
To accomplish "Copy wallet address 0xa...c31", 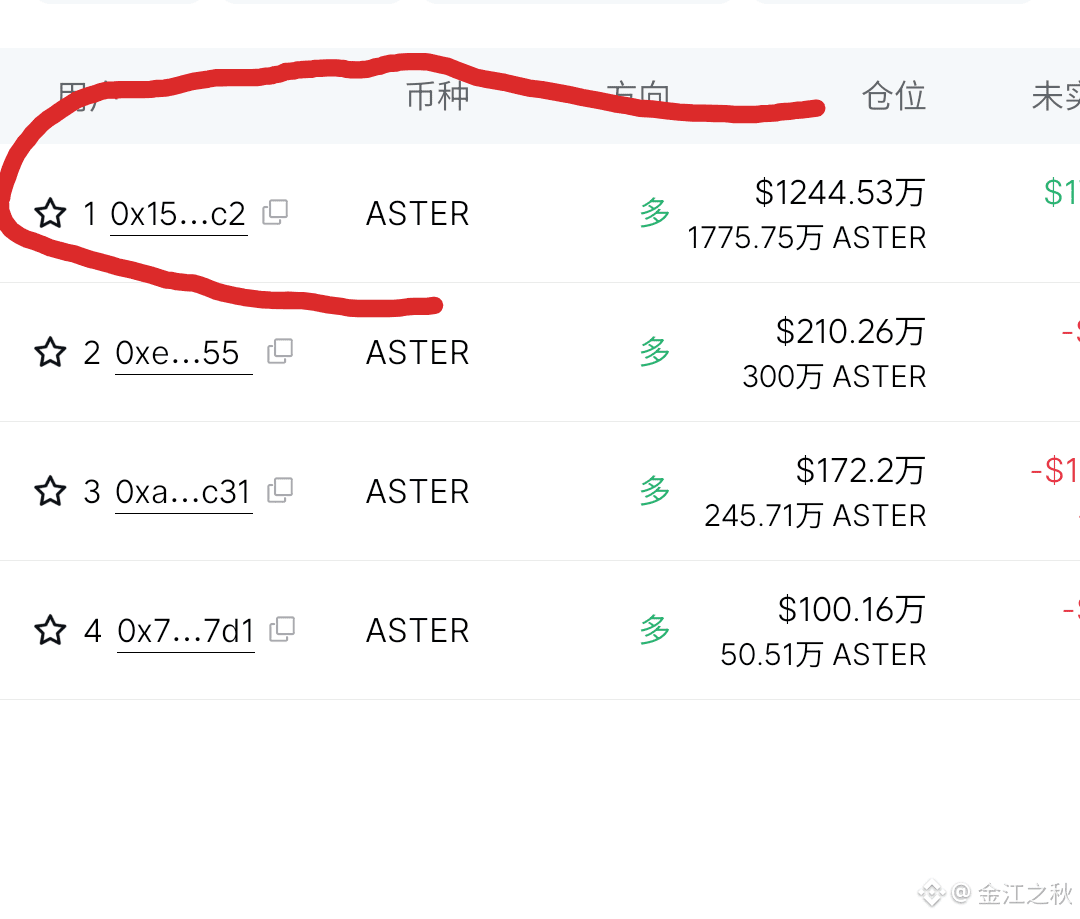I will coord(280,491).
